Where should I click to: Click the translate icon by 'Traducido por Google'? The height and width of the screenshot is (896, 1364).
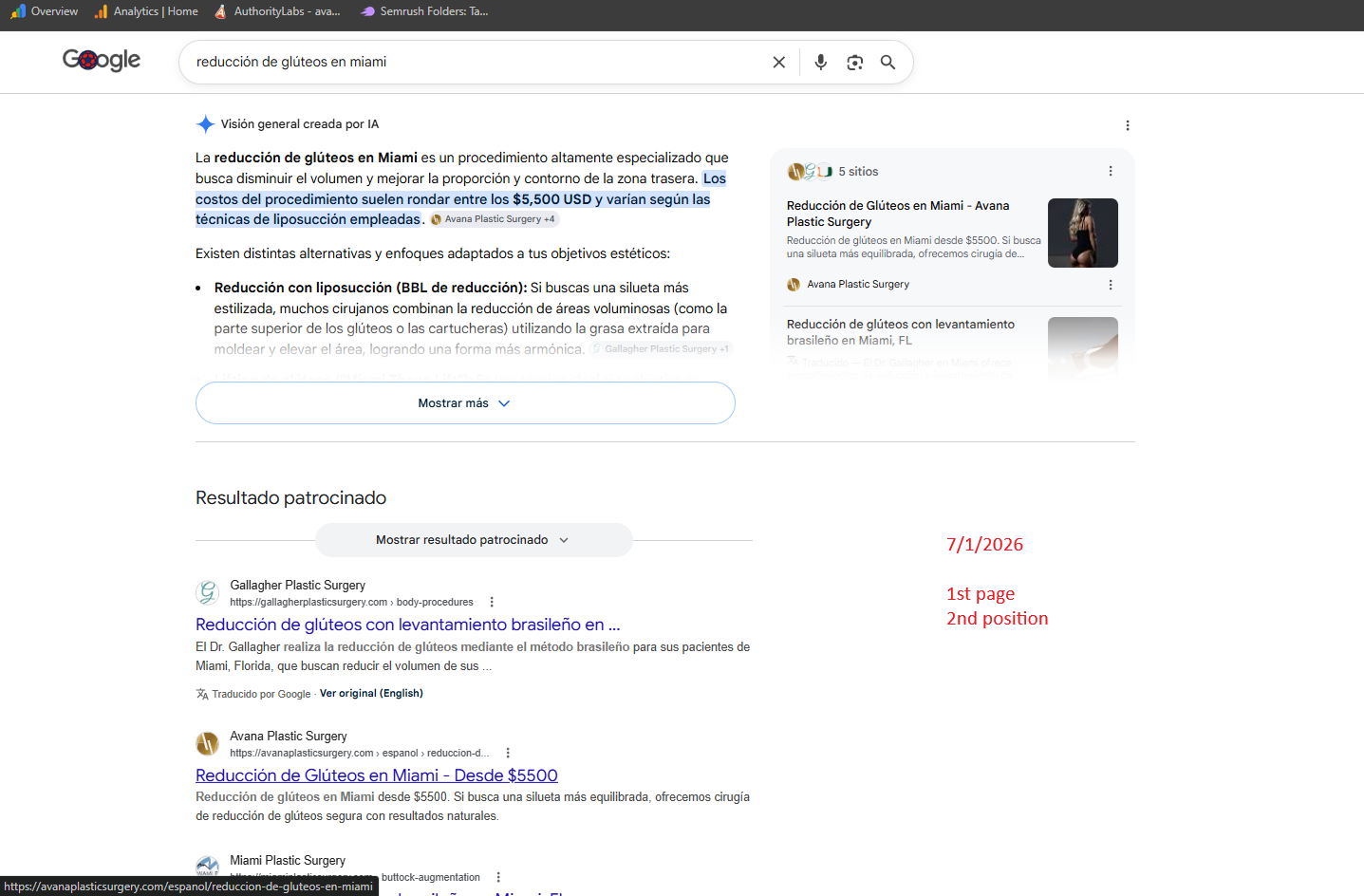pos(202,694)
